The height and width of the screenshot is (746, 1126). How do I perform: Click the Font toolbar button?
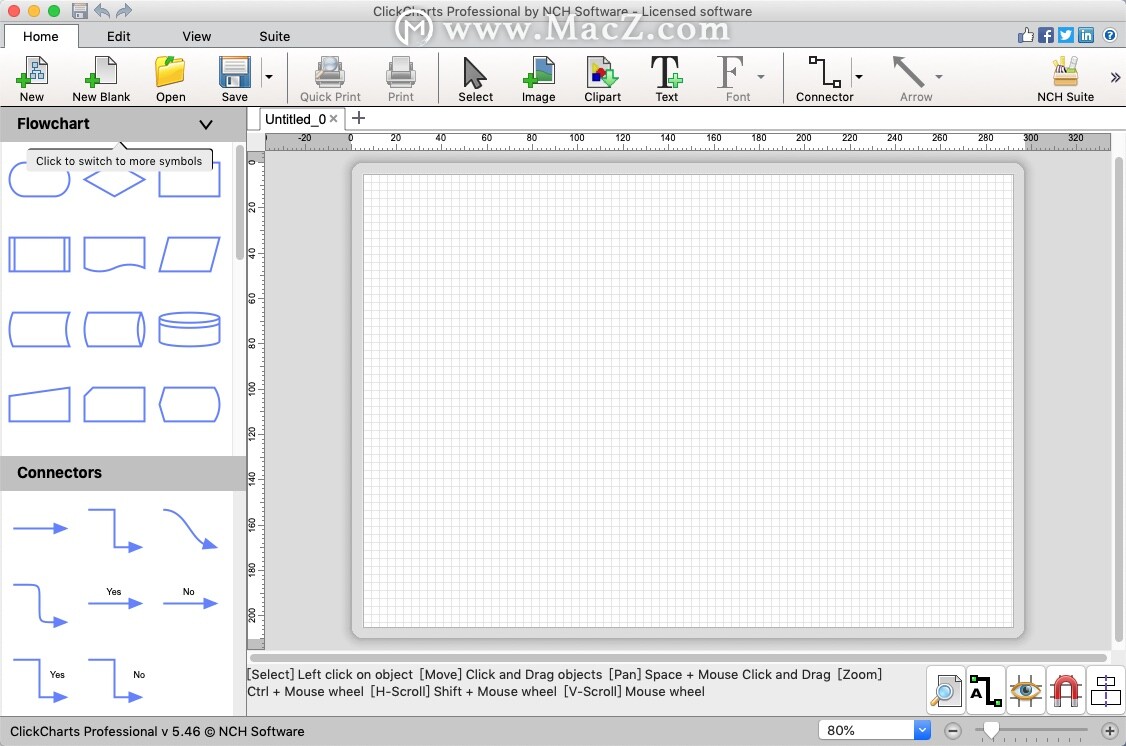coord(734,78)
